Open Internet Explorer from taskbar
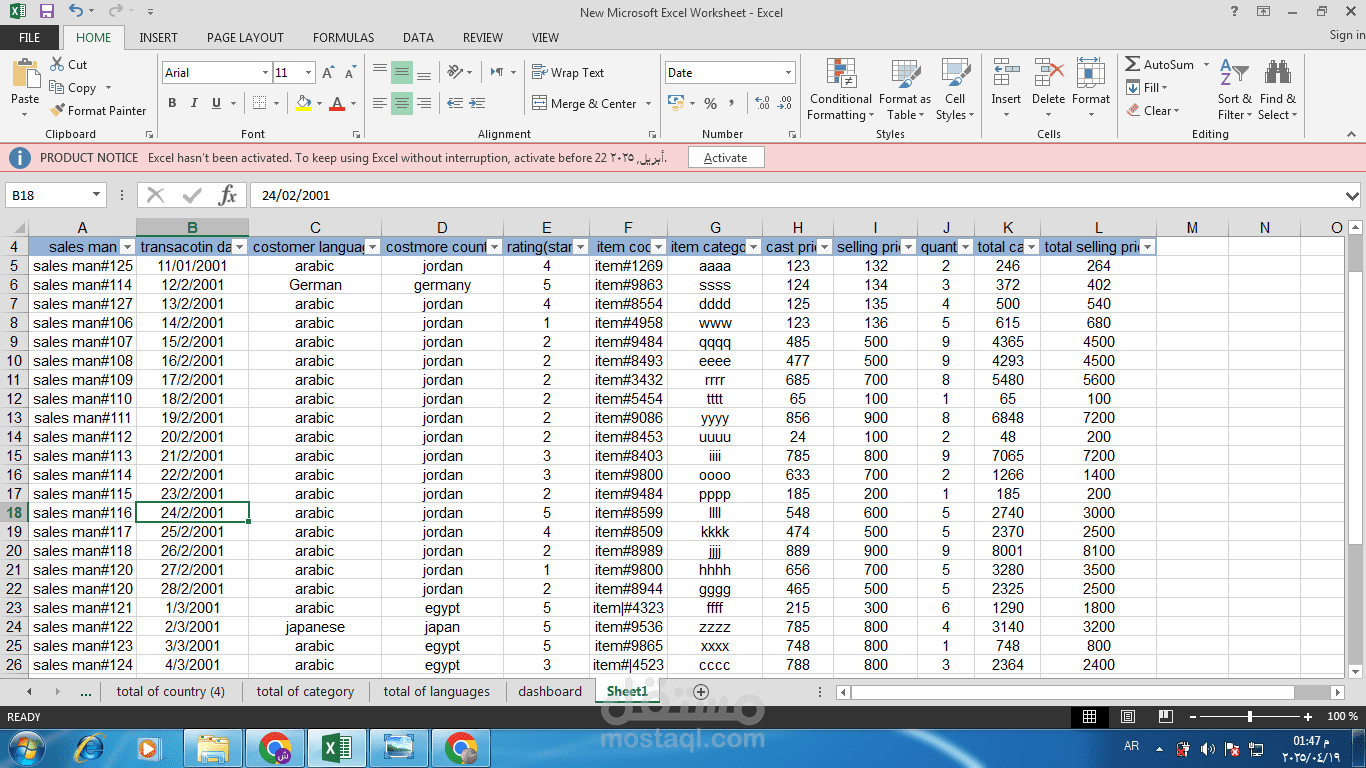 coord(88,747)
